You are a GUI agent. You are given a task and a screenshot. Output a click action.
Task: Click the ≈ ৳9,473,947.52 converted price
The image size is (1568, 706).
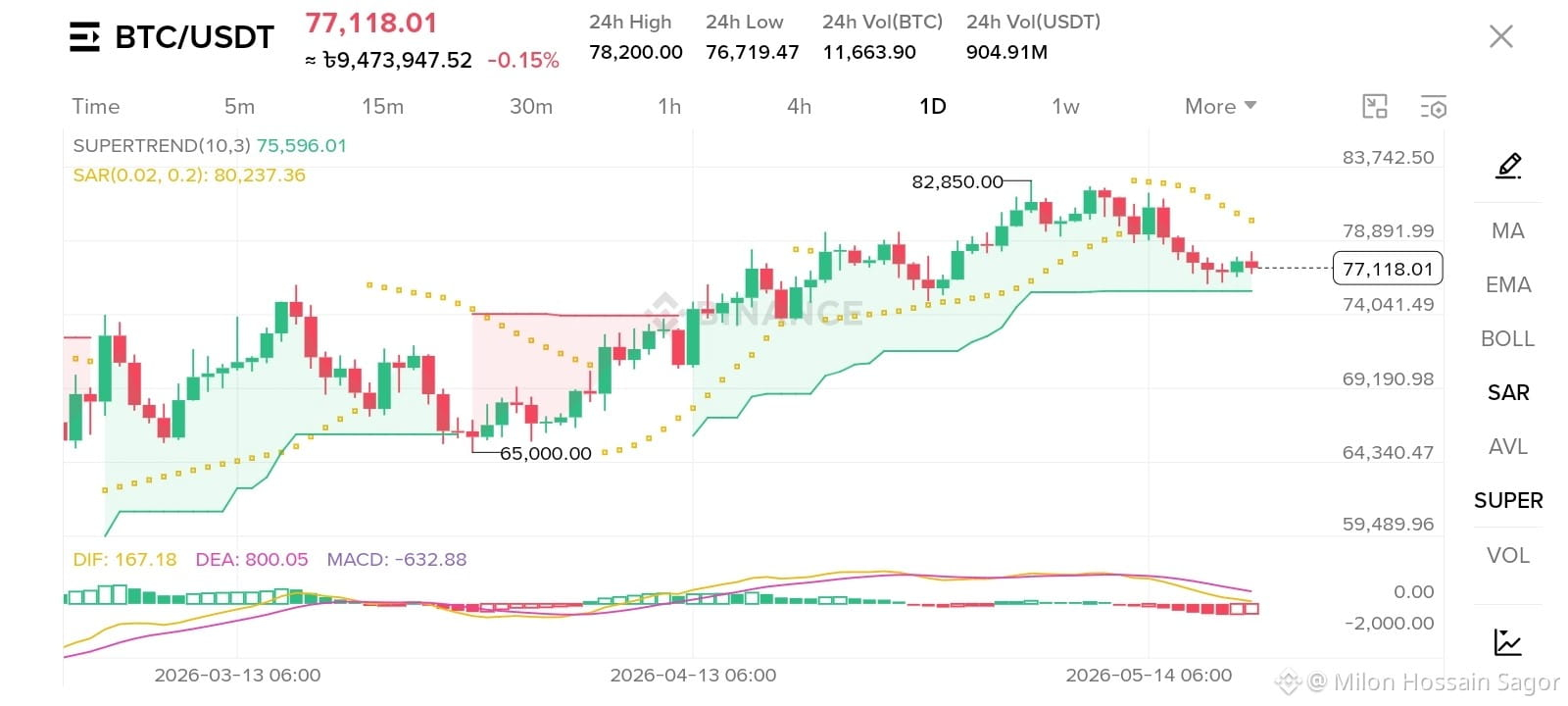coord(388,60)
